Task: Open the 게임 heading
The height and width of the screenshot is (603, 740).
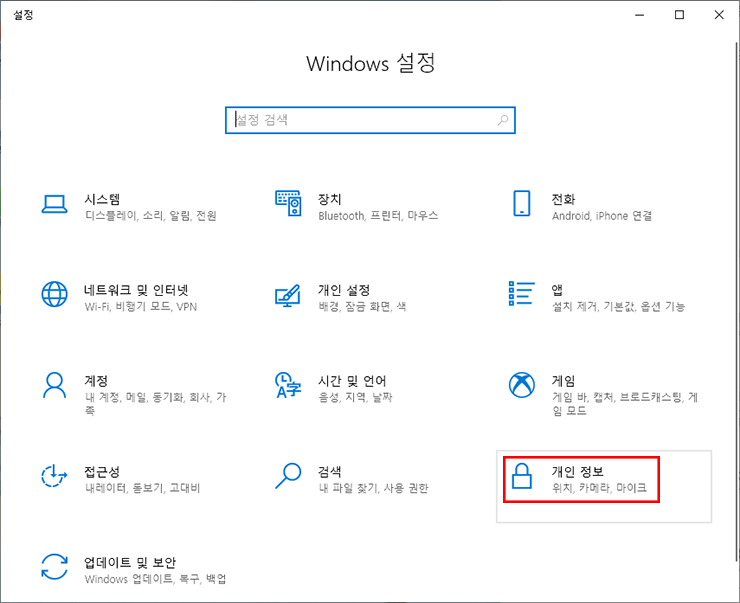Action: point(563,380)
